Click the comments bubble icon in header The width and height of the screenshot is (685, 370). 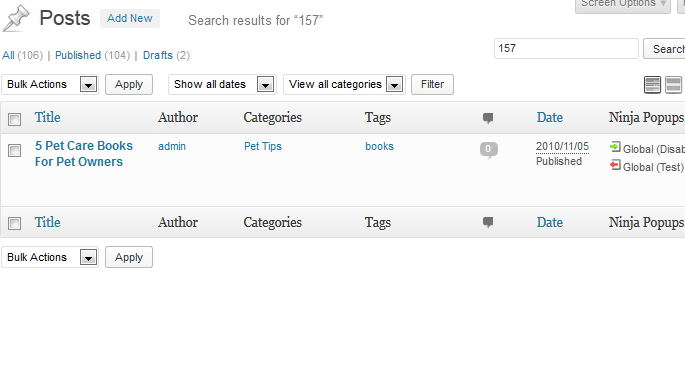pos(488,118)
